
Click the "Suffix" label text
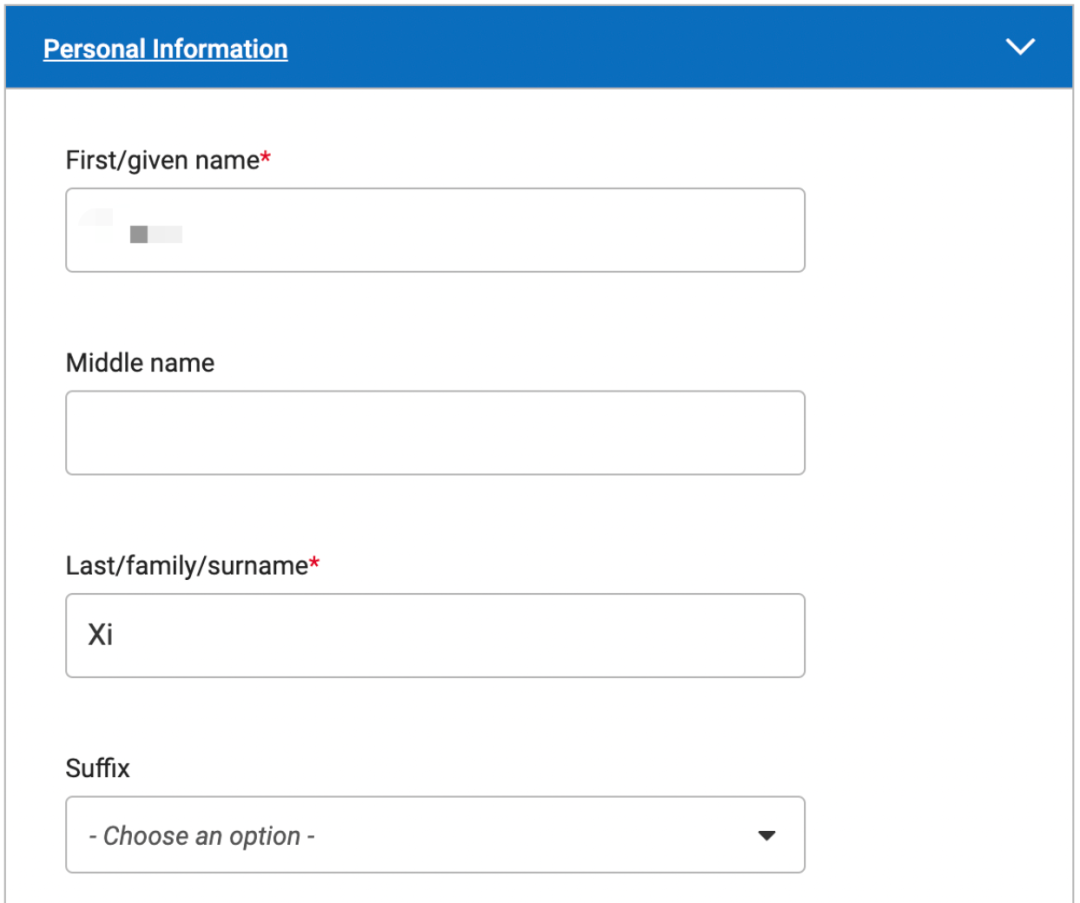[x=98, y=768]
